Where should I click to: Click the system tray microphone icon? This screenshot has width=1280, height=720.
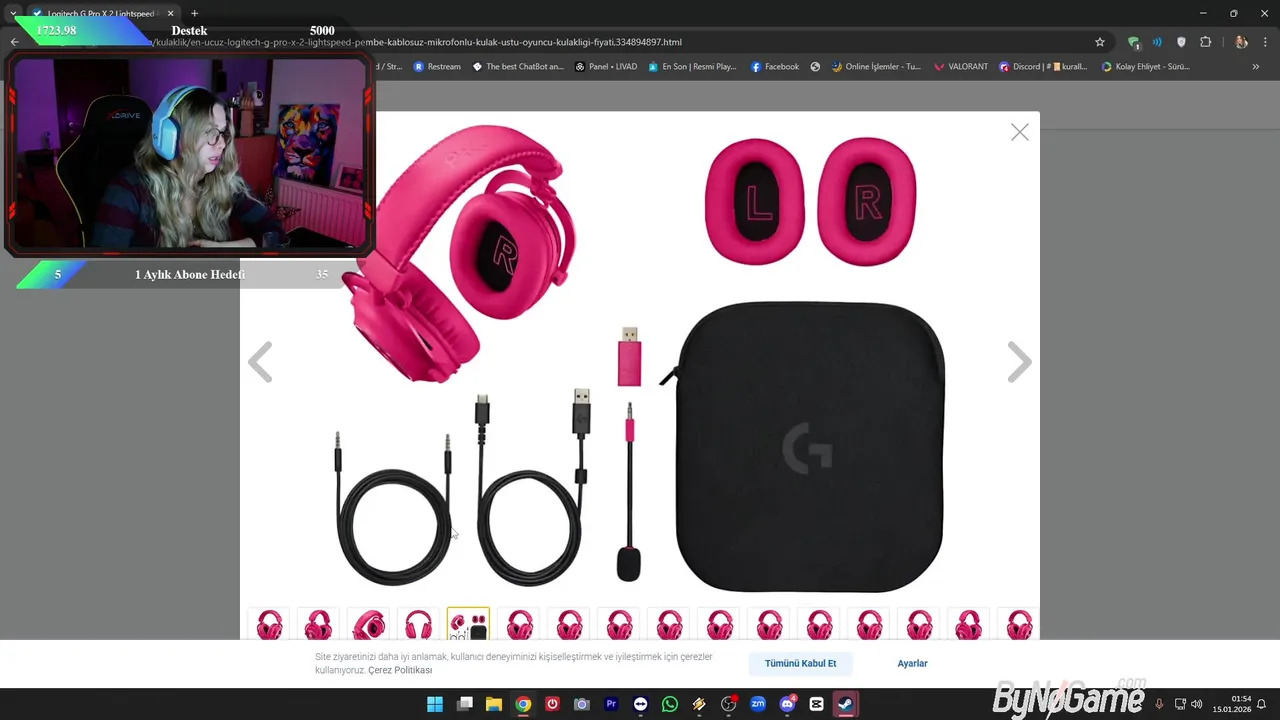1159,704
